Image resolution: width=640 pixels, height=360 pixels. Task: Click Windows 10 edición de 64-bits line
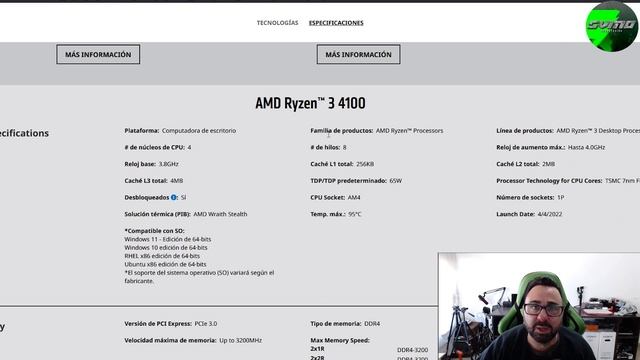(x=166, y=248)
